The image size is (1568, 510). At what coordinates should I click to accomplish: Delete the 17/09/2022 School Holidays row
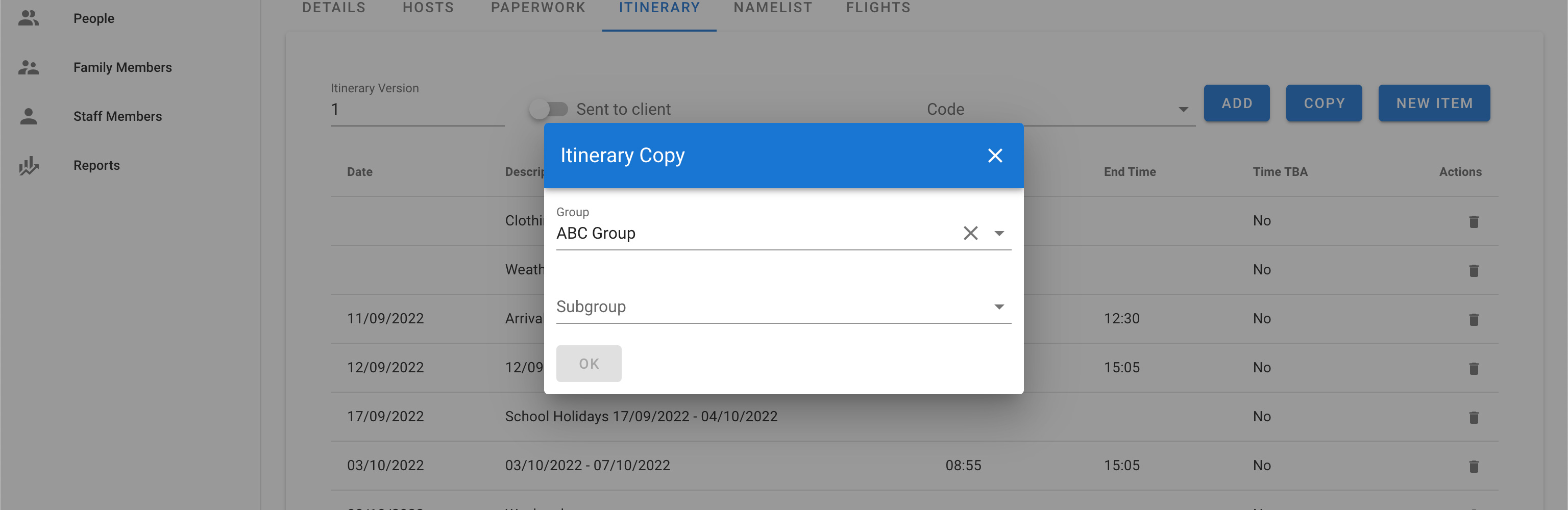1473,417
